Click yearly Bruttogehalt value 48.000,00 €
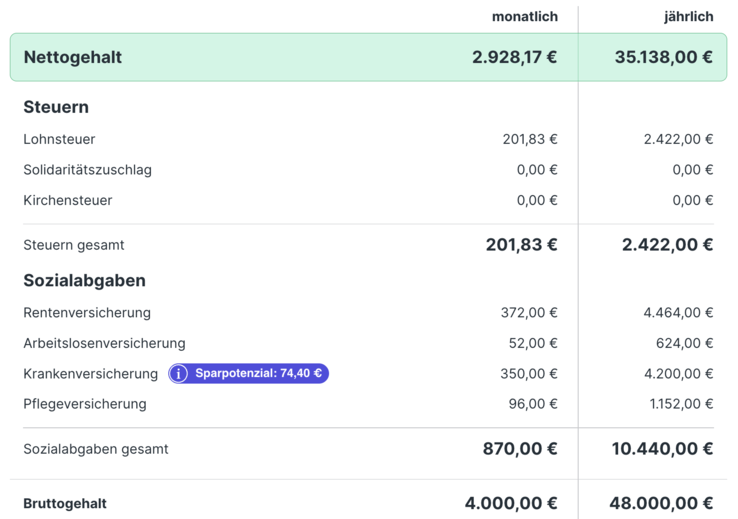 pos(661,503)
